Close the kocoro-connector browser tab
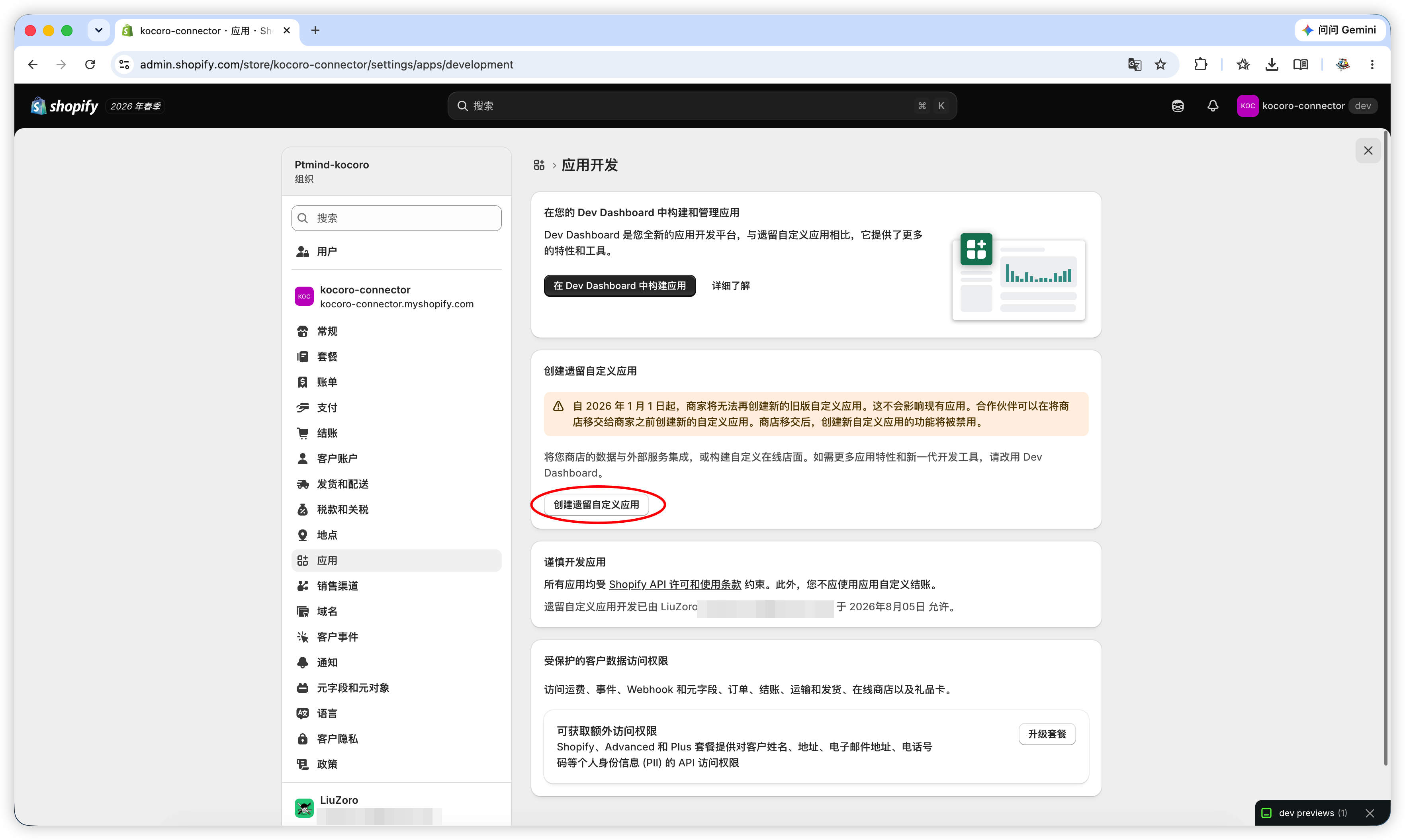This screenshot has width=1405, height=840. tap(286, 31)
